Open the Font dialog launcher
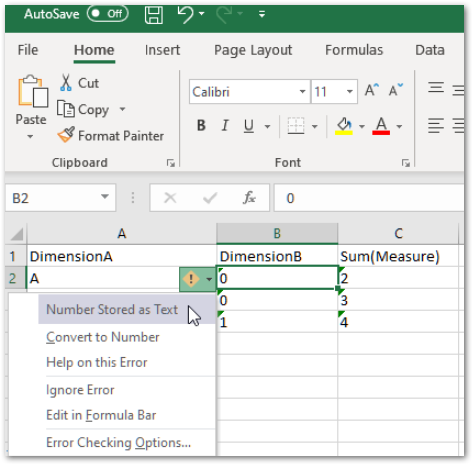This screenshot has height=465, width=473. [406, 163]
